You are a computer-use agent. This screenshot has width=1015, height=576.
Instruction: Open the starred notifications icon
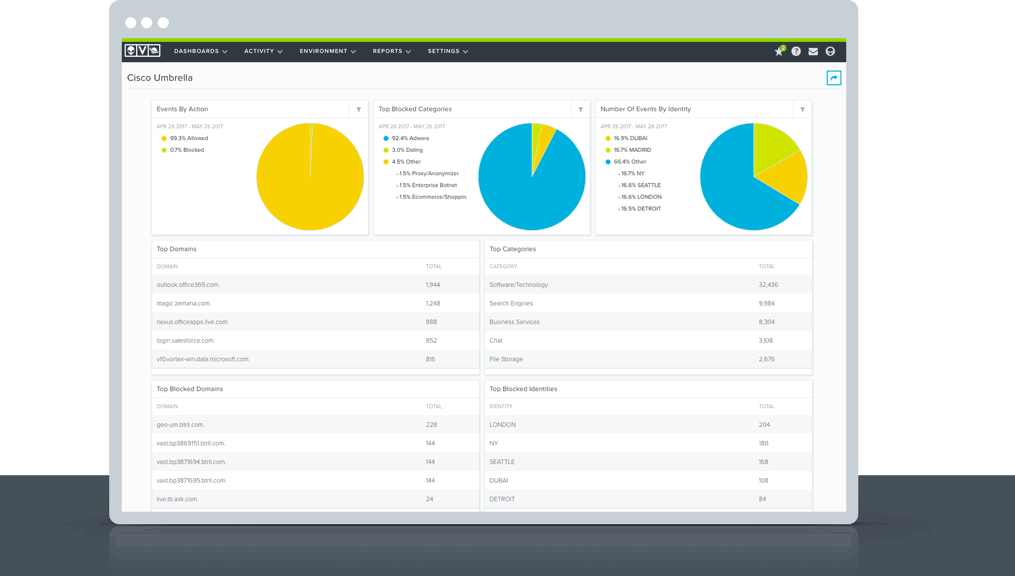point(779,51)
